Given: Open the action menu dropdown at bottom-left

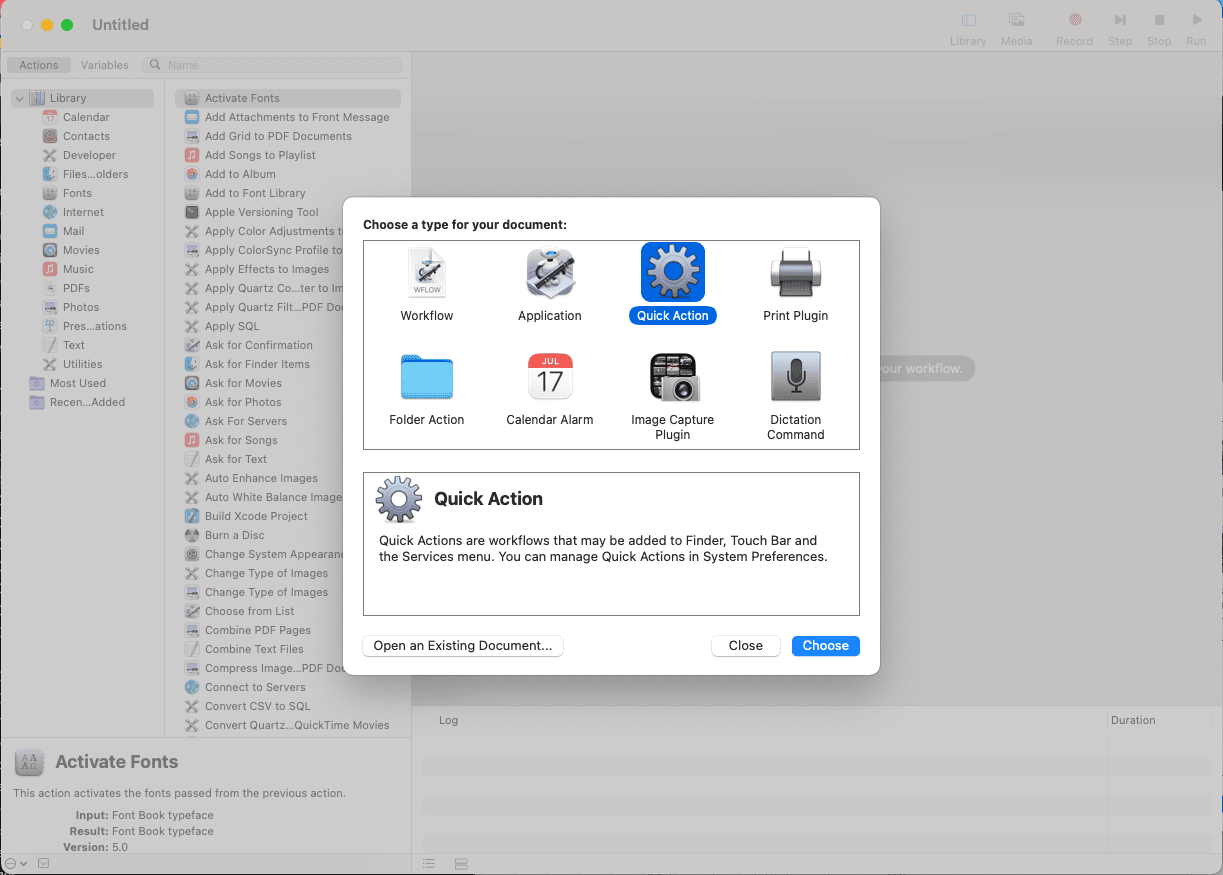Looking at the screenshot, I should 15,863.
